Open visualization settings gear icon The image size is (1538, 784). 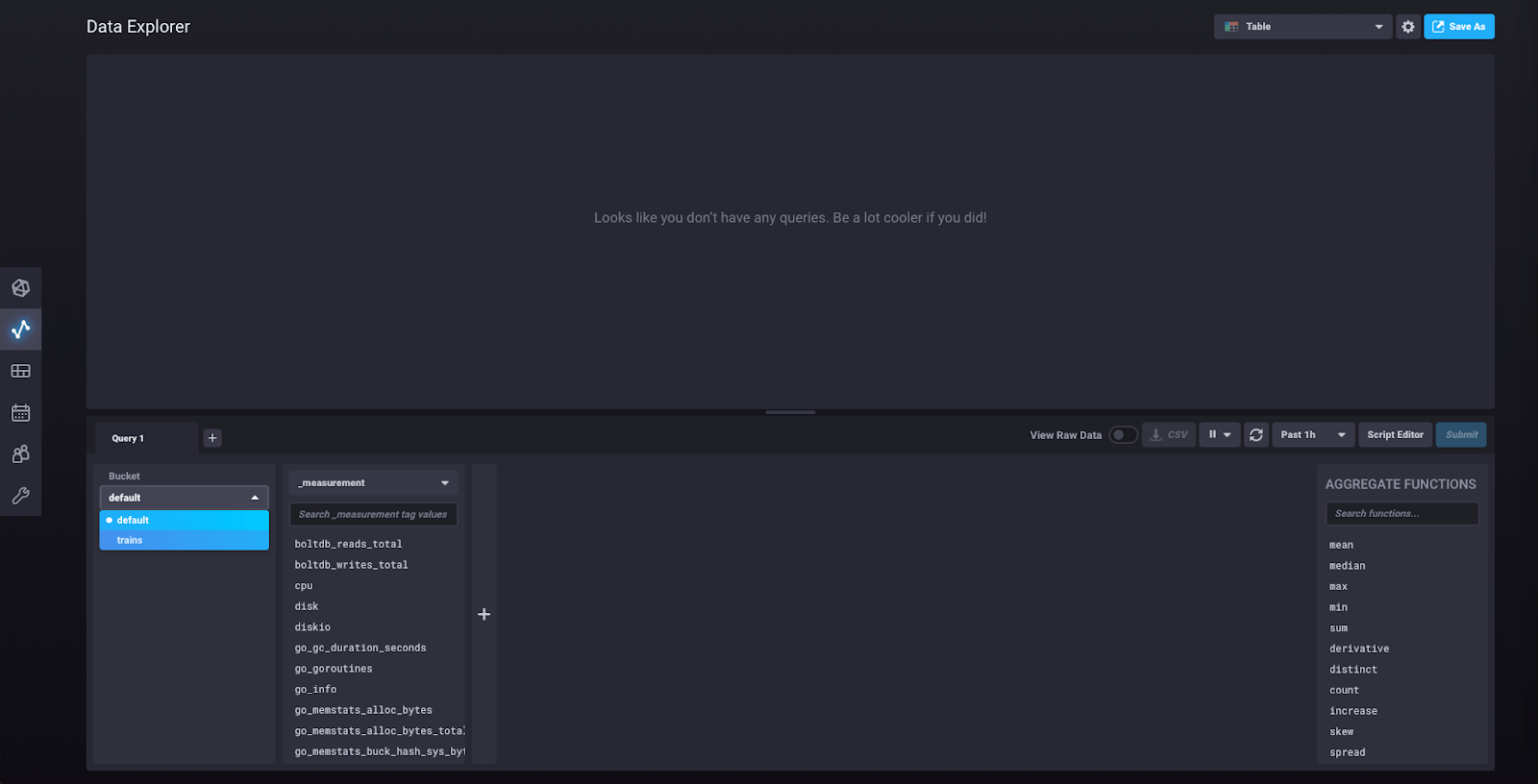pyautogui.click(x=1408, y=27)
